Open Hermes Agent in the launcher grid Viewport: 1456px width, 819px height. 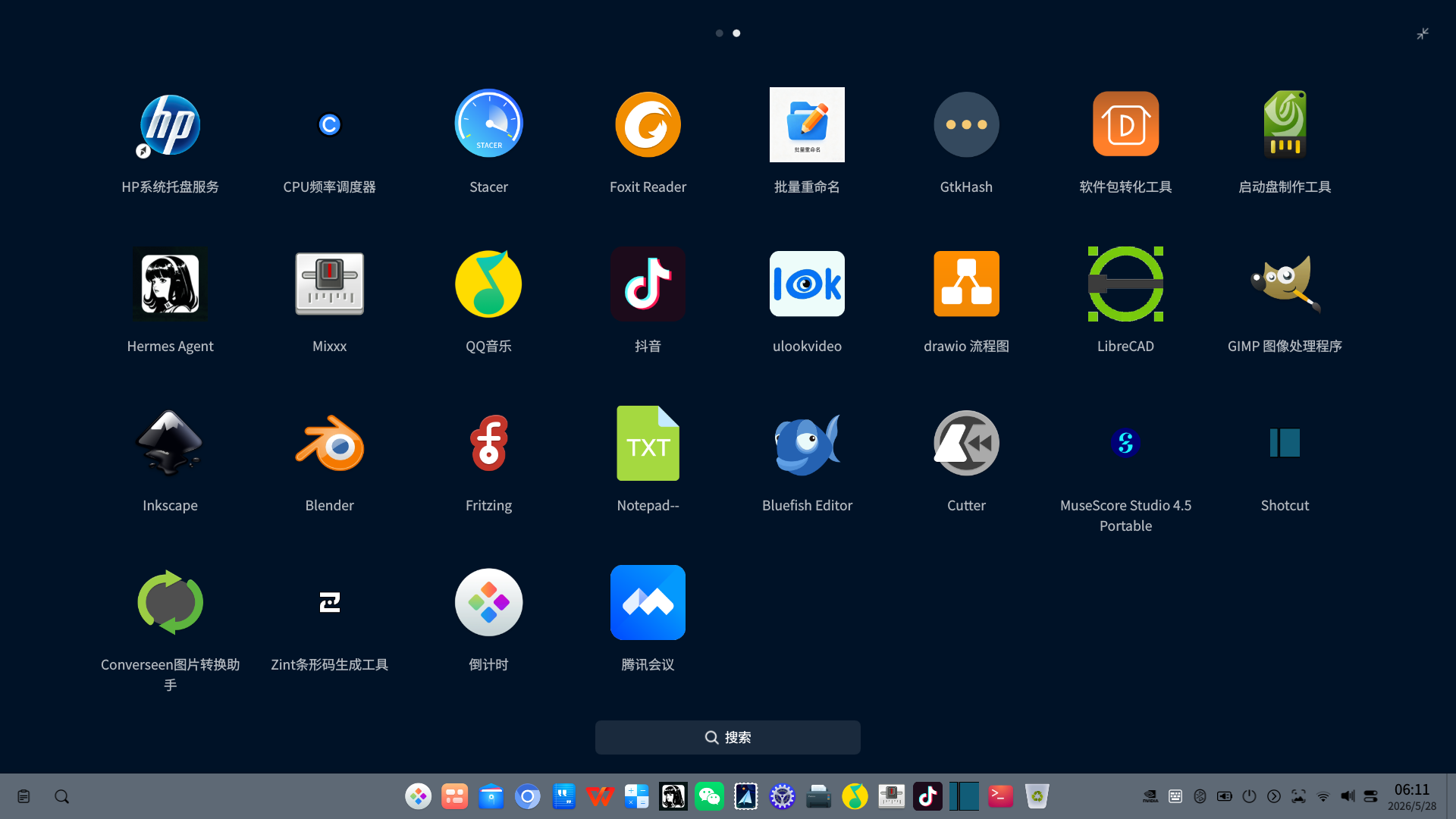170,284
